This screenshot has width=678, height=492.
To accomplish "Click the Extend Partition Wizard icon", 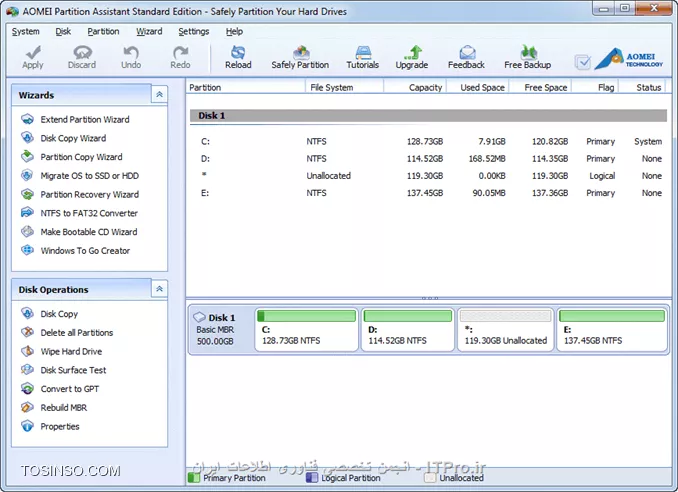I will (27, 119).
